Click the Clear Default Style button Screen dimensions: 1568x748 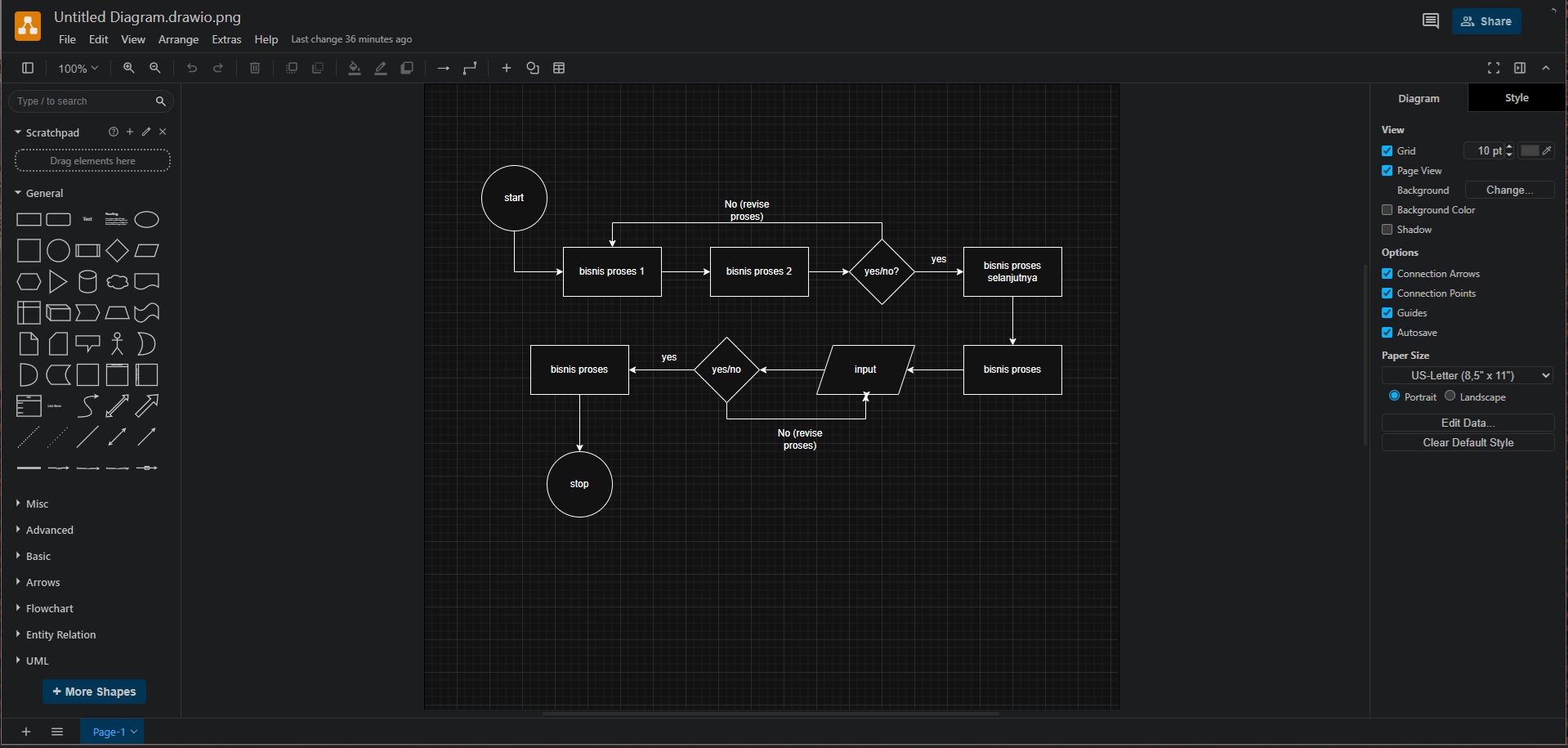pyautogui.click(x=1467, y=442)
